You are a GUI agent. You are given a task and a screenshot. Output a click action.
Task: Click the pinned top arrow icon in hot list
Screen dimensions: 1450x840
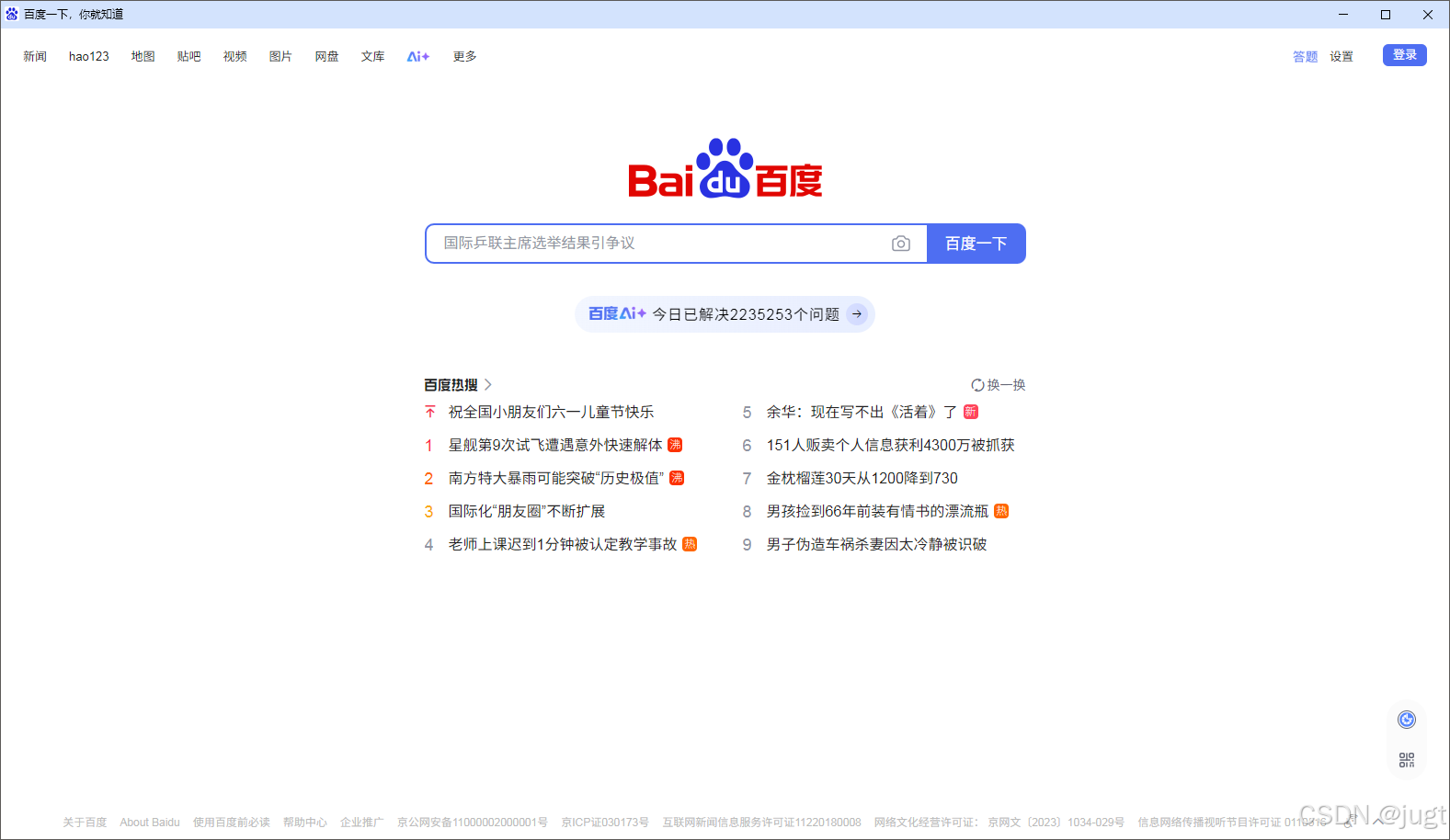[x=429, y=412]
